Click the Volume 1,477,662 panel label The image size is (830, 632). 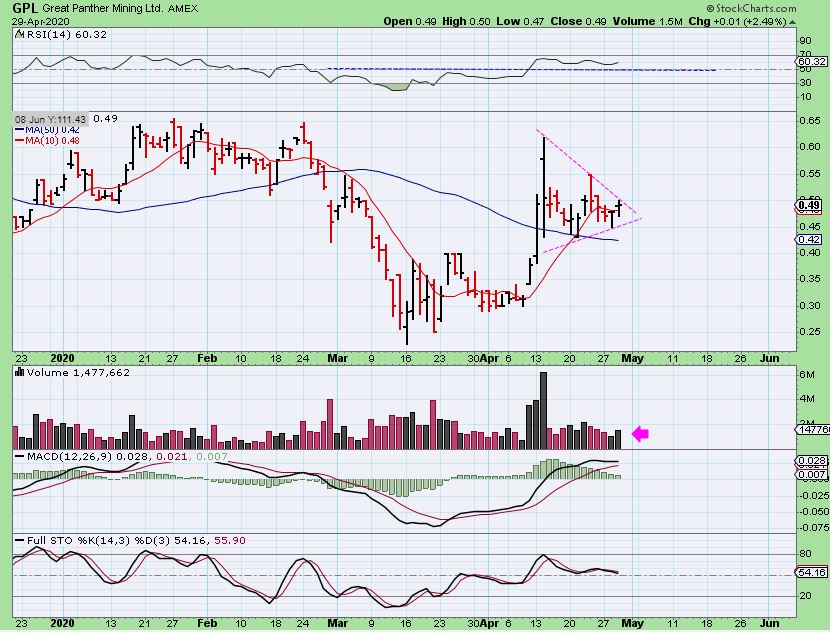click(78, 373)
